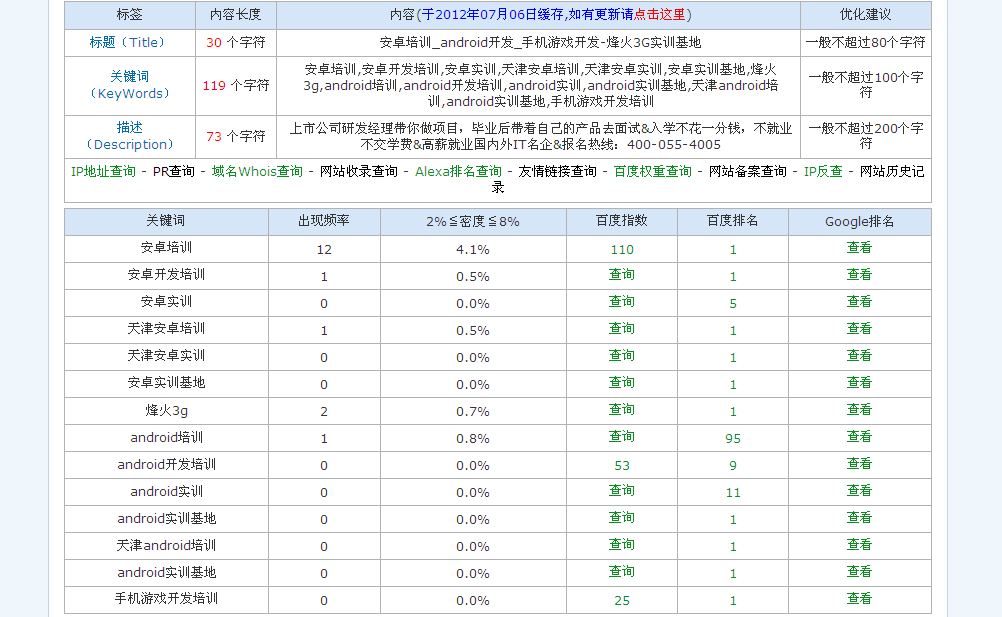Open the IP地址查询 link

pos(104,171)
